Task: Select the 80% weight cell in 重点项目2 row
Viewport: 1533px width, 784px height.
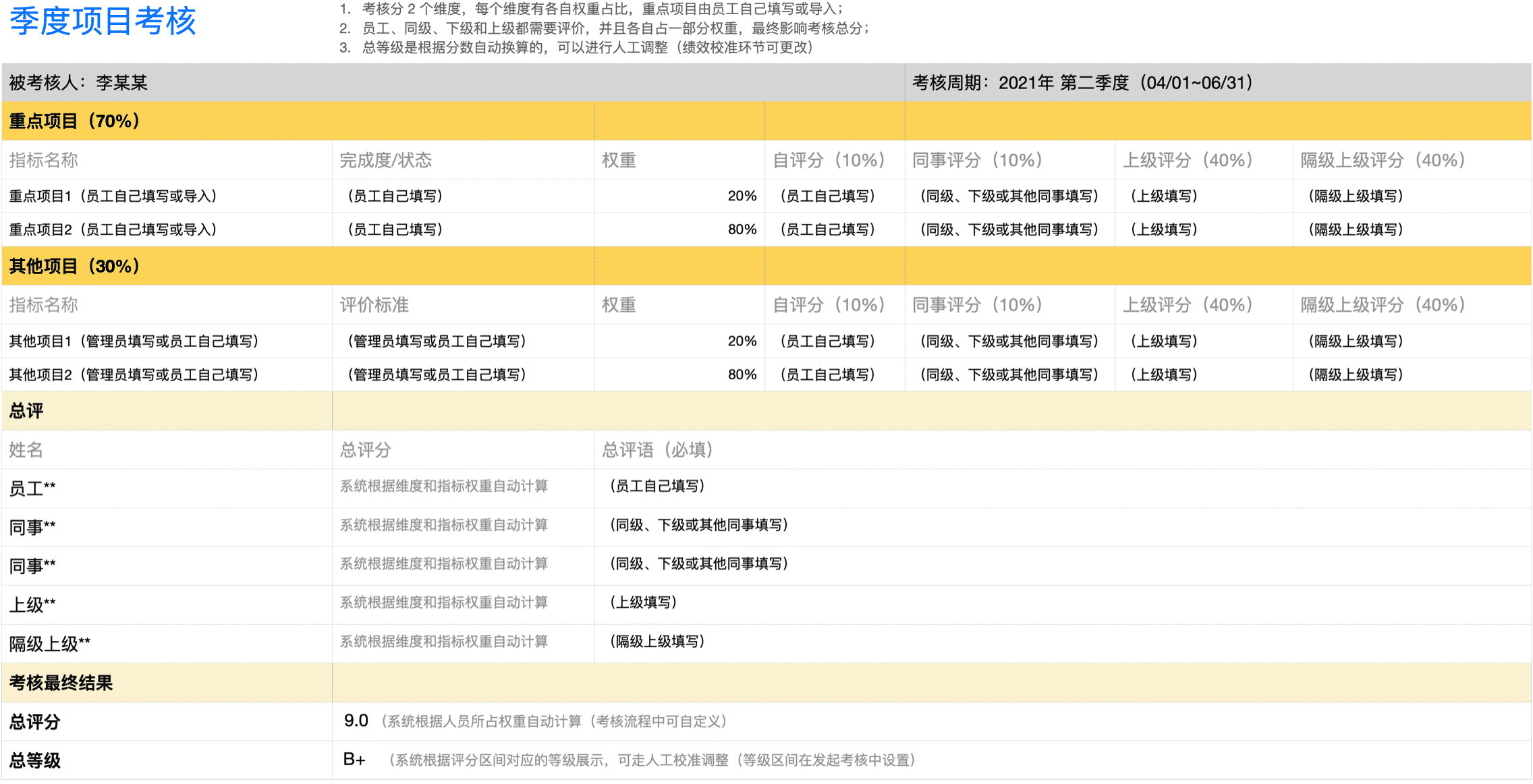Action: (x=679, y=229)
